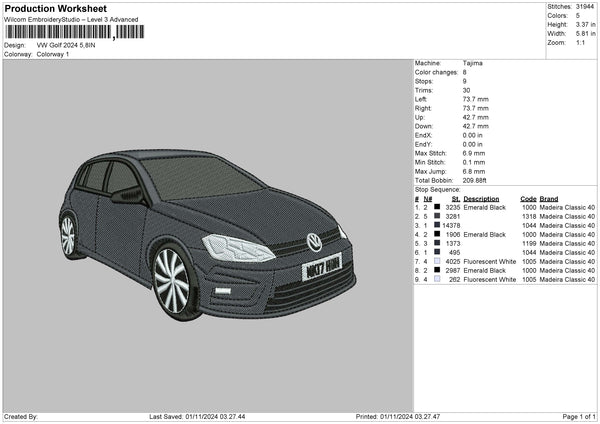
Task: Click the Production Worksheet title
Action: pyautogui.click(x=55, y=7)
